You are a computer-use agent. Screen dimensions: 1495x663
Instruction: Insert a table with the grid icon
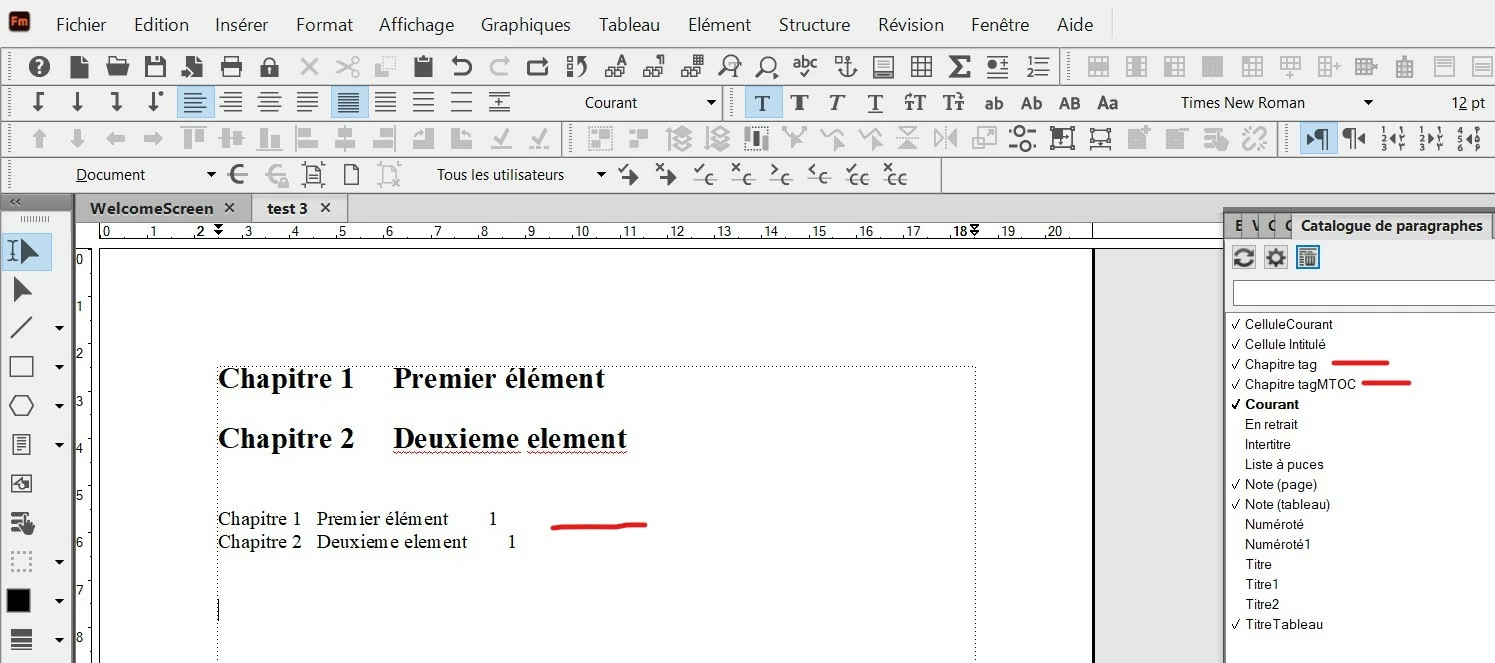(x=921, y=67)
